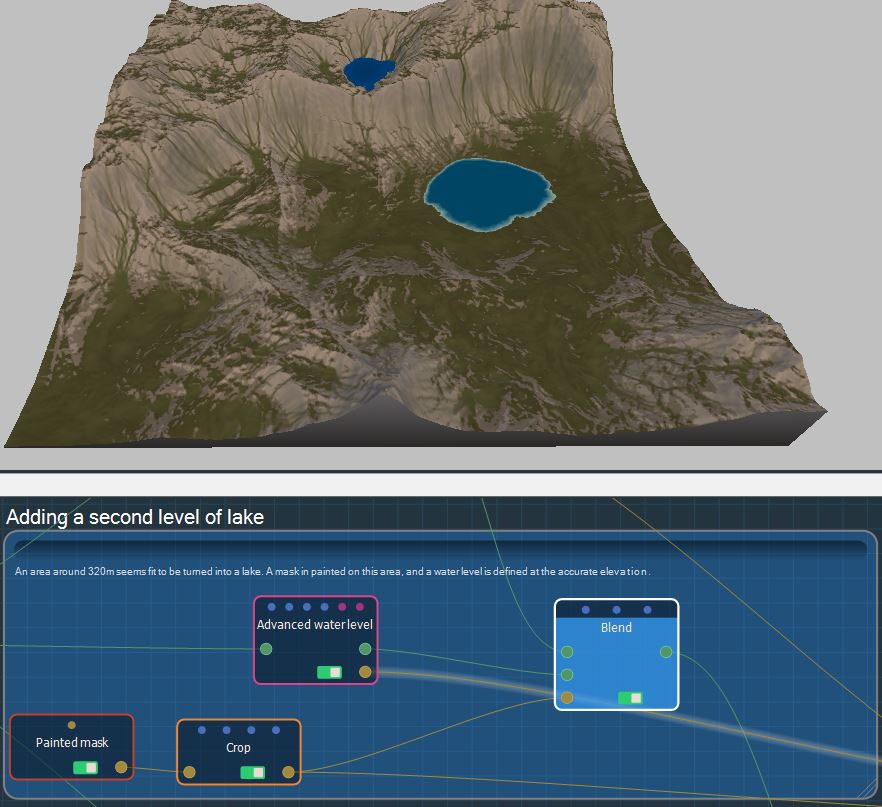Toggle the Crop node enable switch
The image size is (882, 807).
click(x=253, y=773)
